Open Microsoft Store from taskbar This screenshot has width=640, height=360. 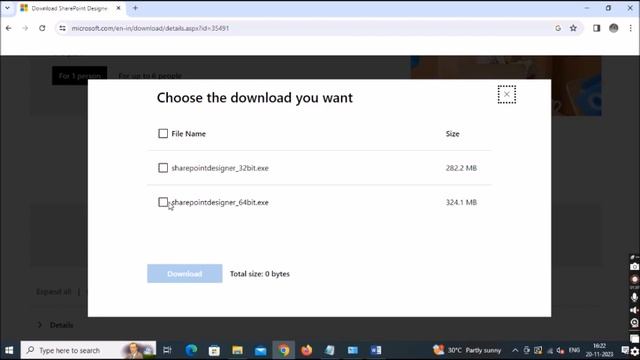point(214,350)
